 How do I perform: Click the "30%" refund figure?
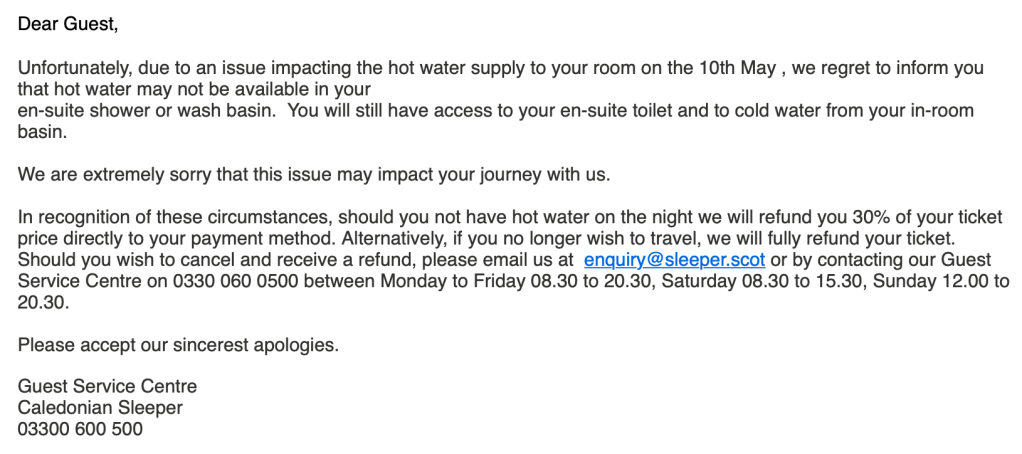680,218
